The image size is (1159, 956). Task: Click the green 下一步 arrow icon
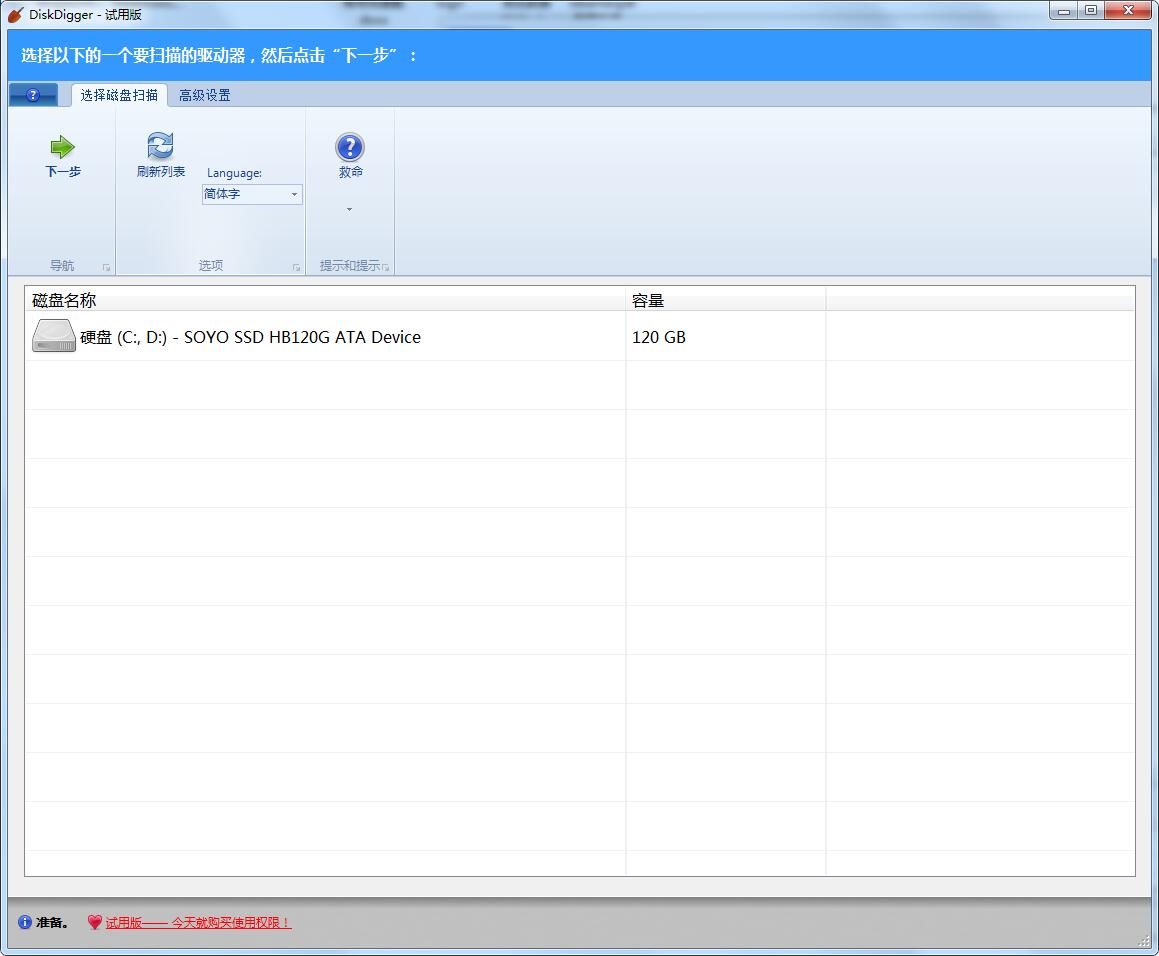pyautogui.click(x=62, y=146)
